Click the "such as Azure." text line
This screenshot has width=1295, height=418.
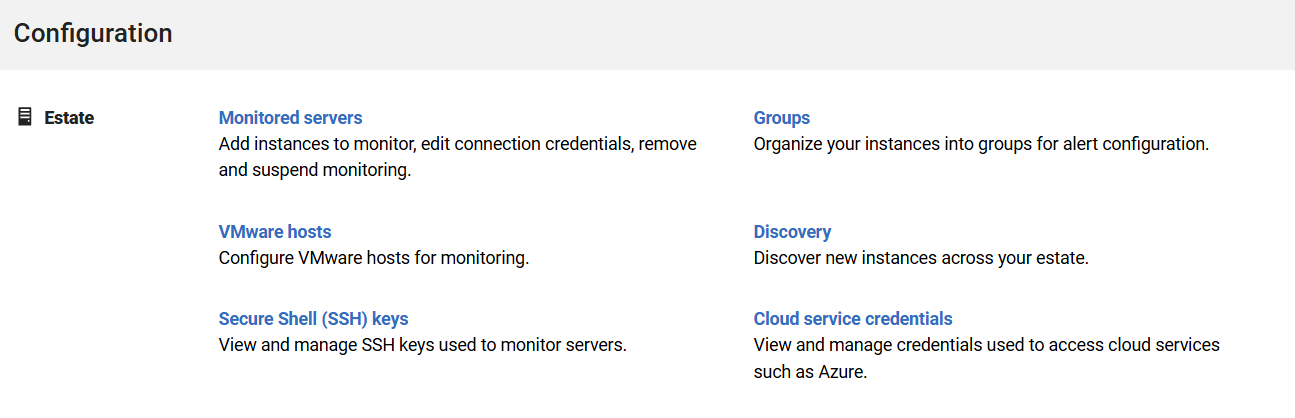pos(809,372)
